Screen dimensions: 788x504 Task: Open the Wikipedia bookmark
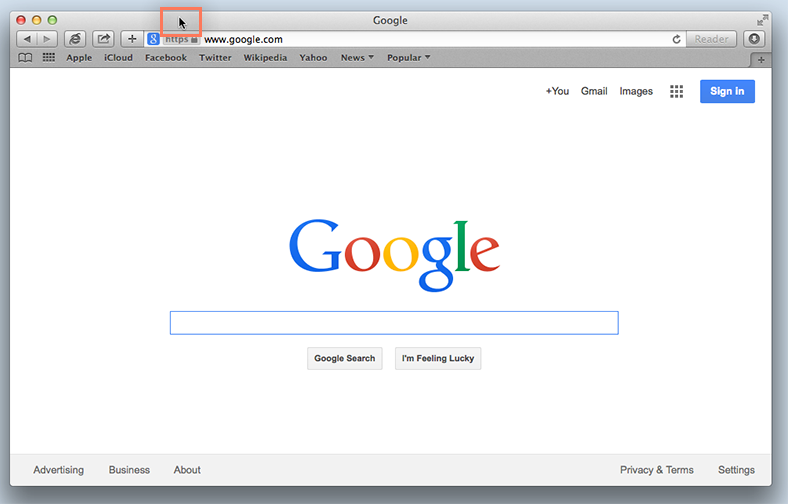[x=265, y=58]
